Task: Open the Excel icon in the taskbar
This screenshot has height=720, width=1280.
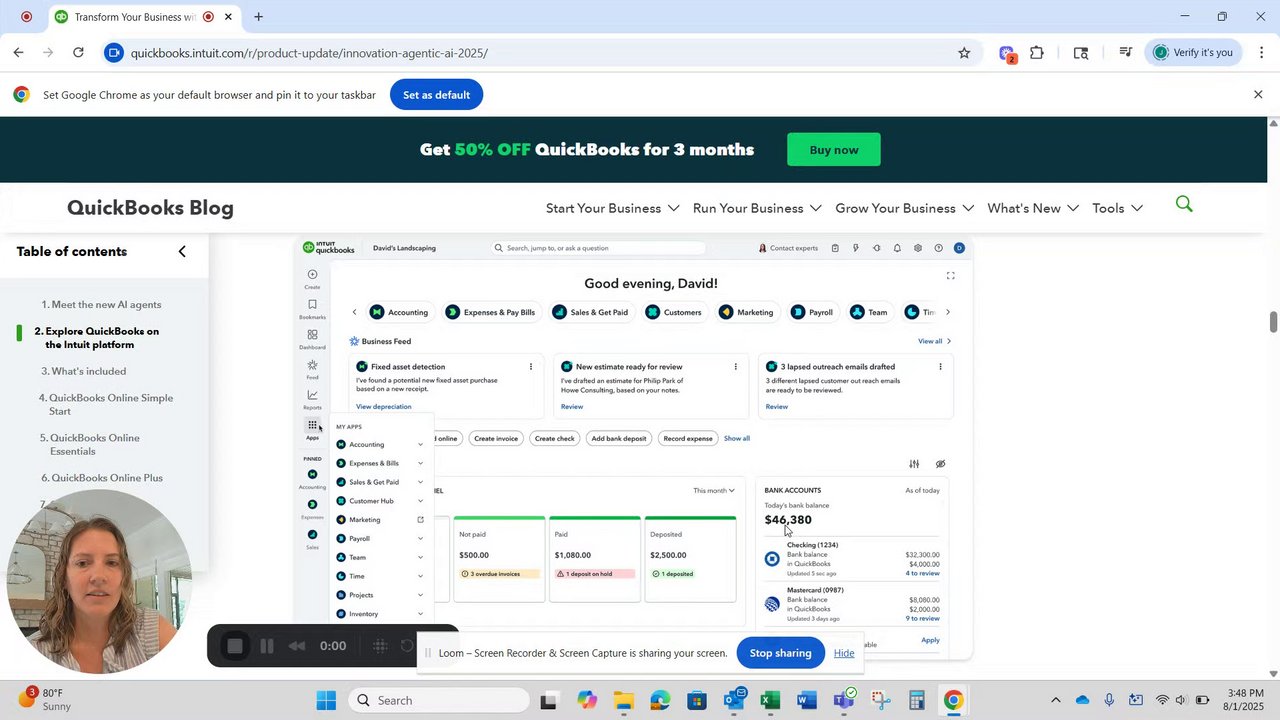Action: click(x=769, y=700)
